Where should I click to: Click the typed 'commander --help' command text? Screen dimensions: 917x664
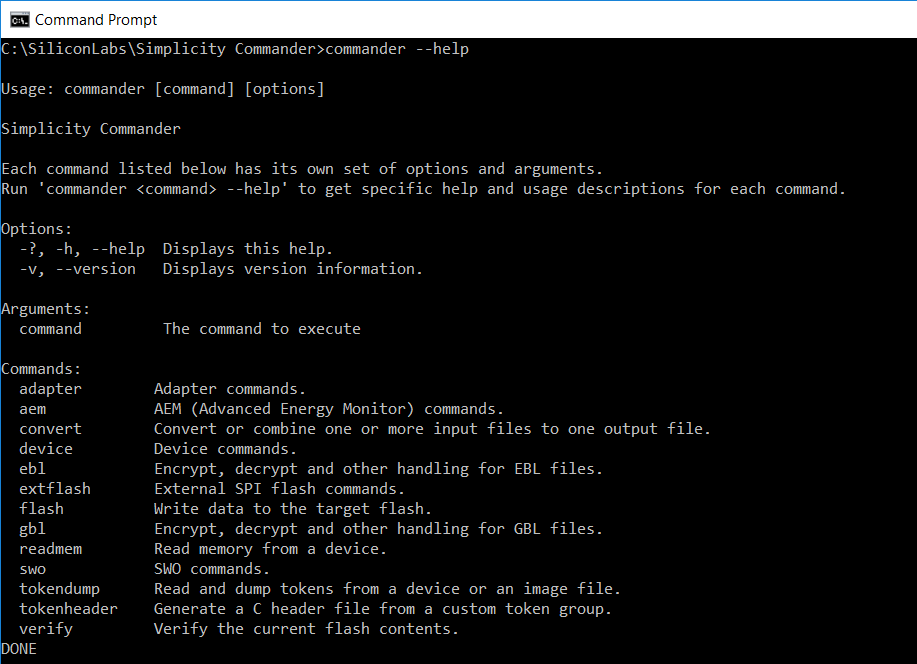coord(397,49)
